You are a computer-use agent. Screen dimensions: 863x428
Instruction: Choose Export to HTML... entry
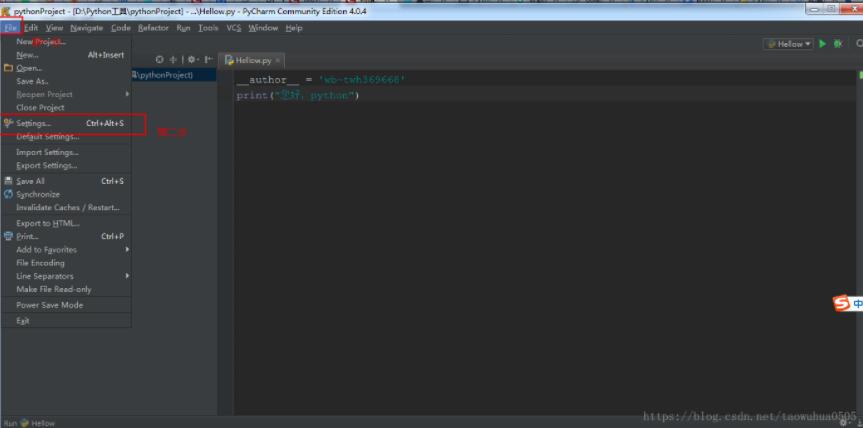point(66,223)
